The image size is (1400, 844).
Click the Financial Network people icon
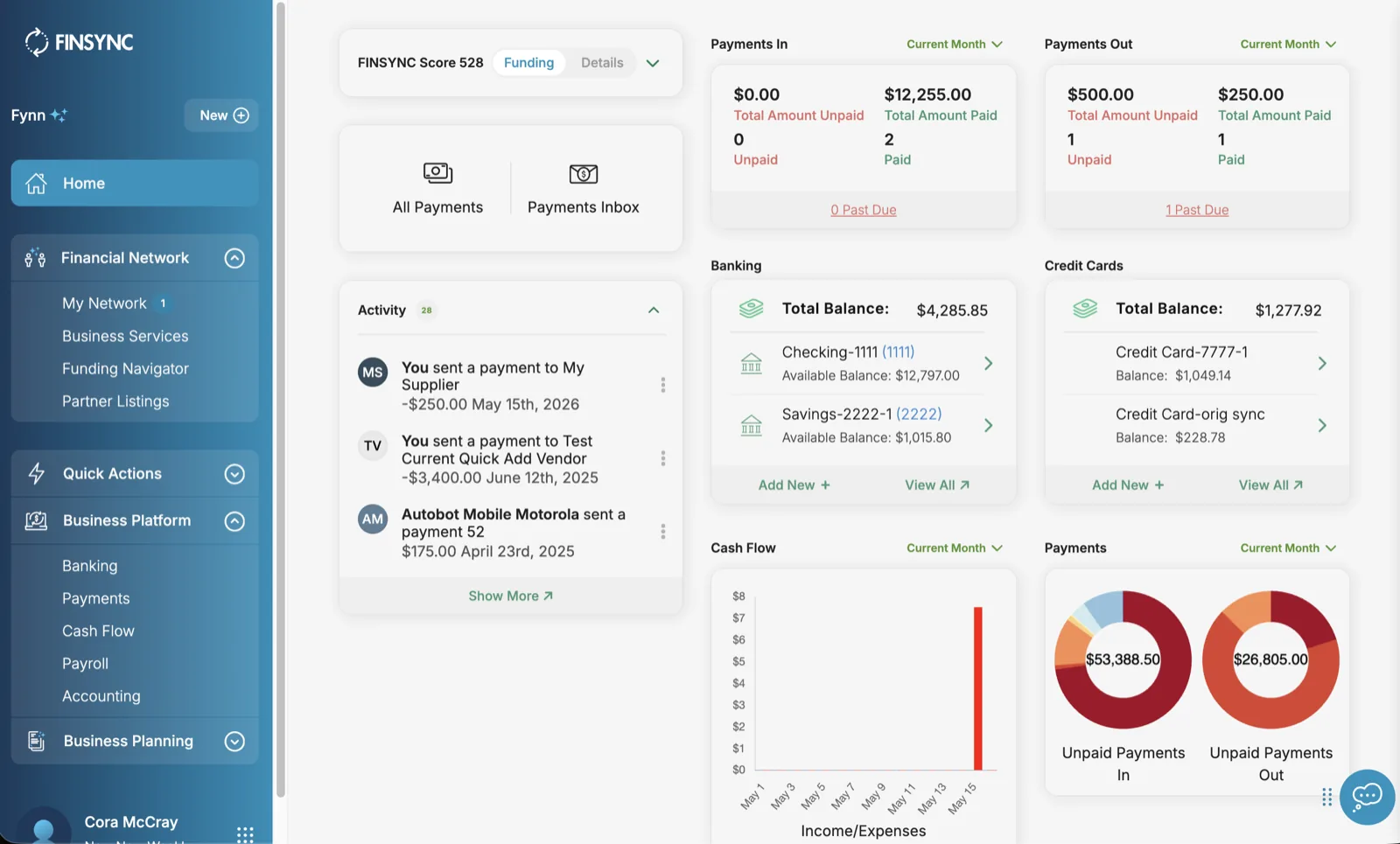tap(35, 258)
